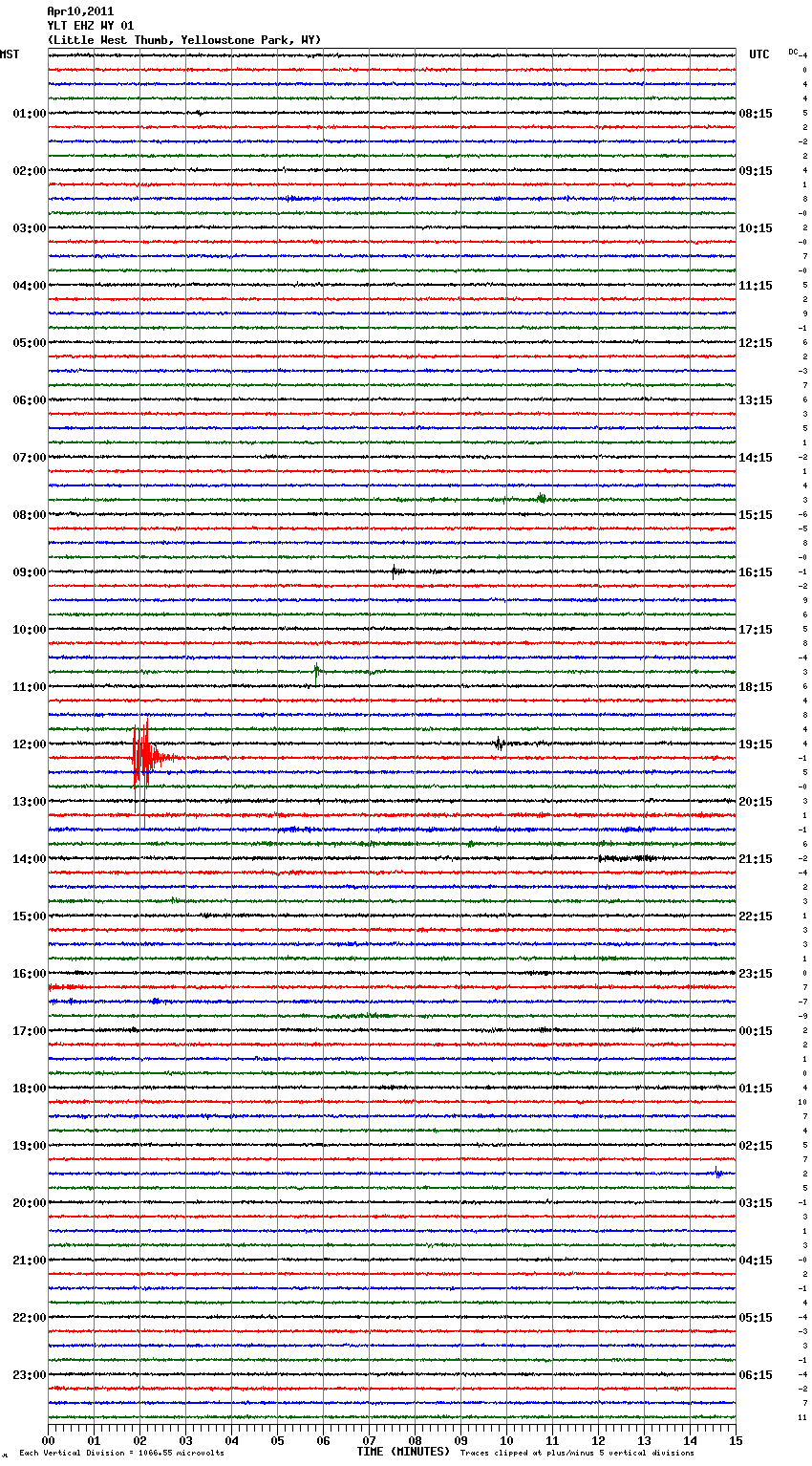The height and width of the screenshot is (1466, 812).
Task: Select the 23:00 MST time label
Action: 29,1375
